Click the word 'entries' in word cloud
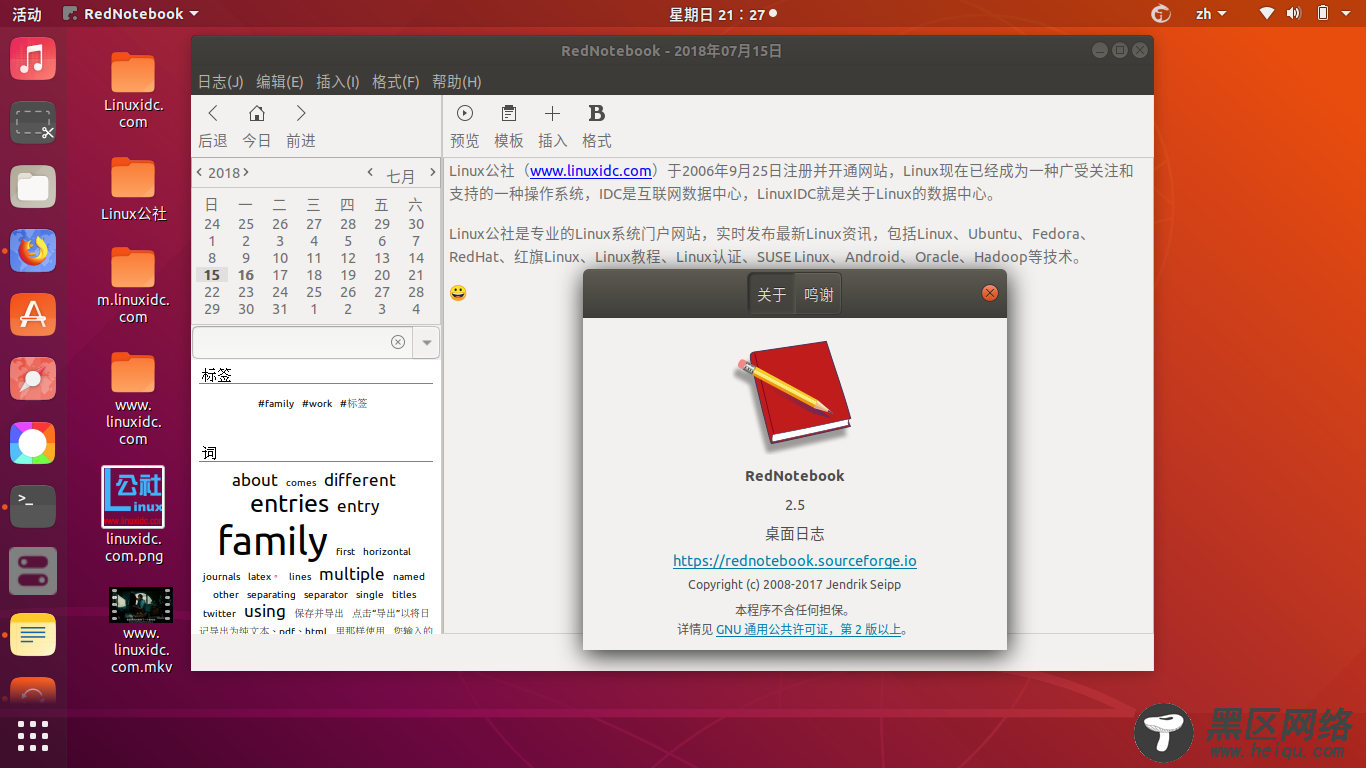 pos(290,504)
